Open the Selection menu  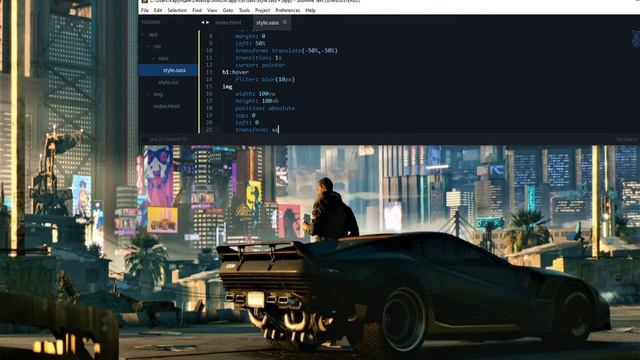[177, 10]
